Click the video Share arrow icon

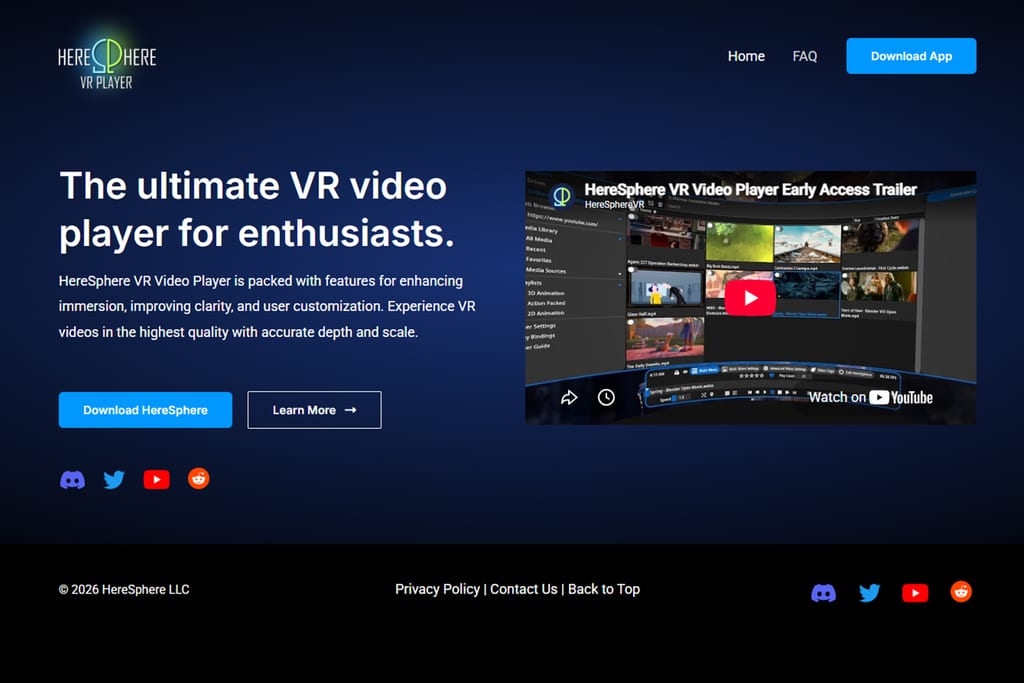tap(569, 397)
